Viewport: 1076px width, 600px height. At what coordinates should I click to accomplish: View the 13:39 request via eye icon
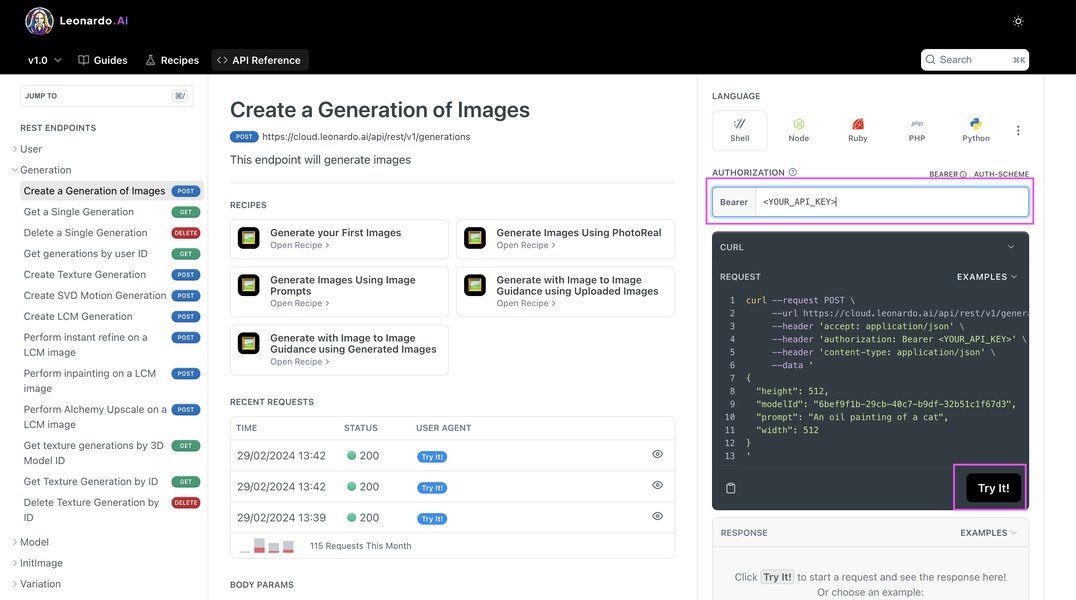pyautogui.click(x=657, y=516)
